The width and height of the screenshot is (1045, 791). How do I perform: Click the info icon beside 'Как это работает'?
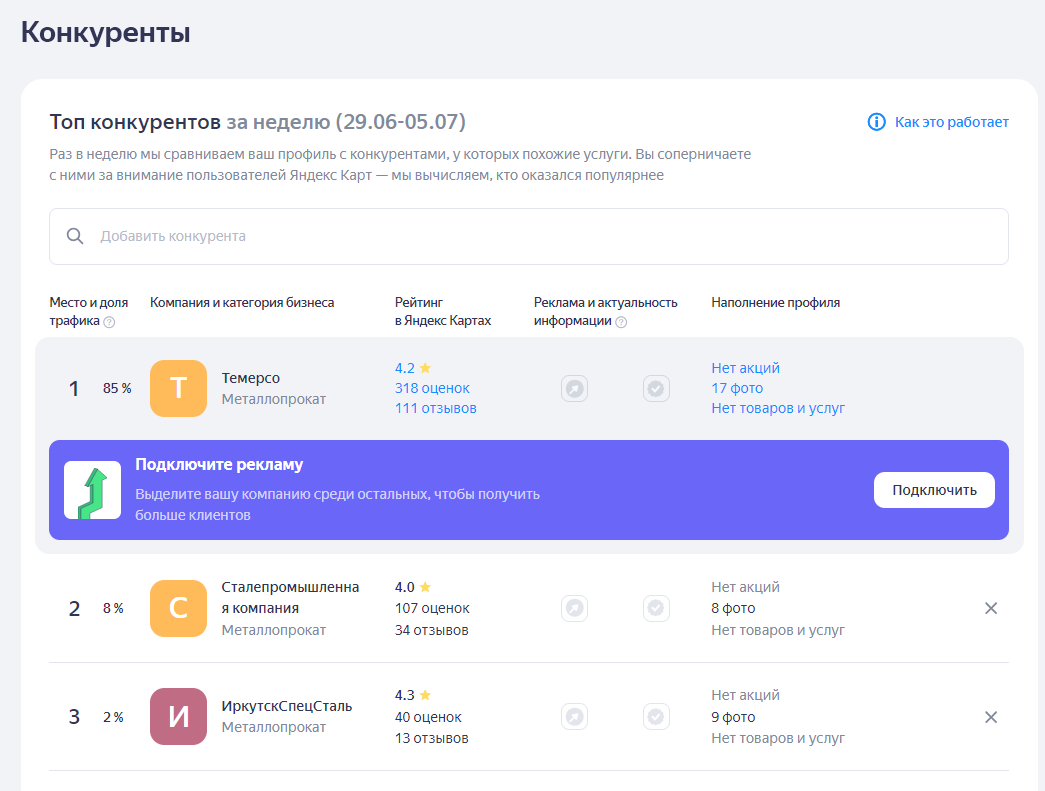pos(876,122)
